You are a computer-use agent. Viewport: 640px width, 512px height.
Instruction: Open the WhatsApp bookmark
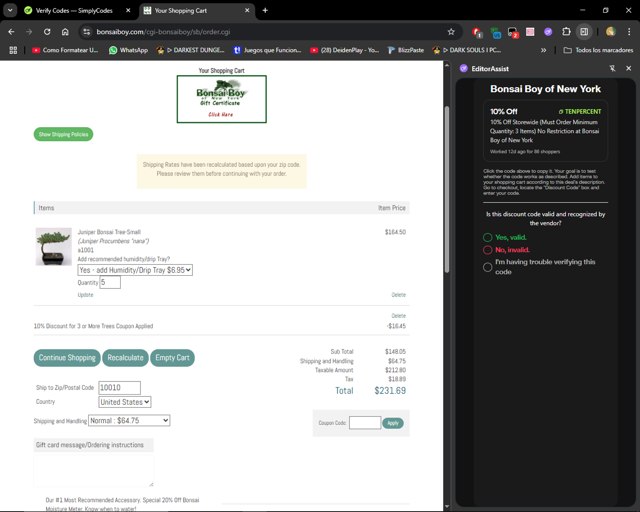[x=129, y=50]
